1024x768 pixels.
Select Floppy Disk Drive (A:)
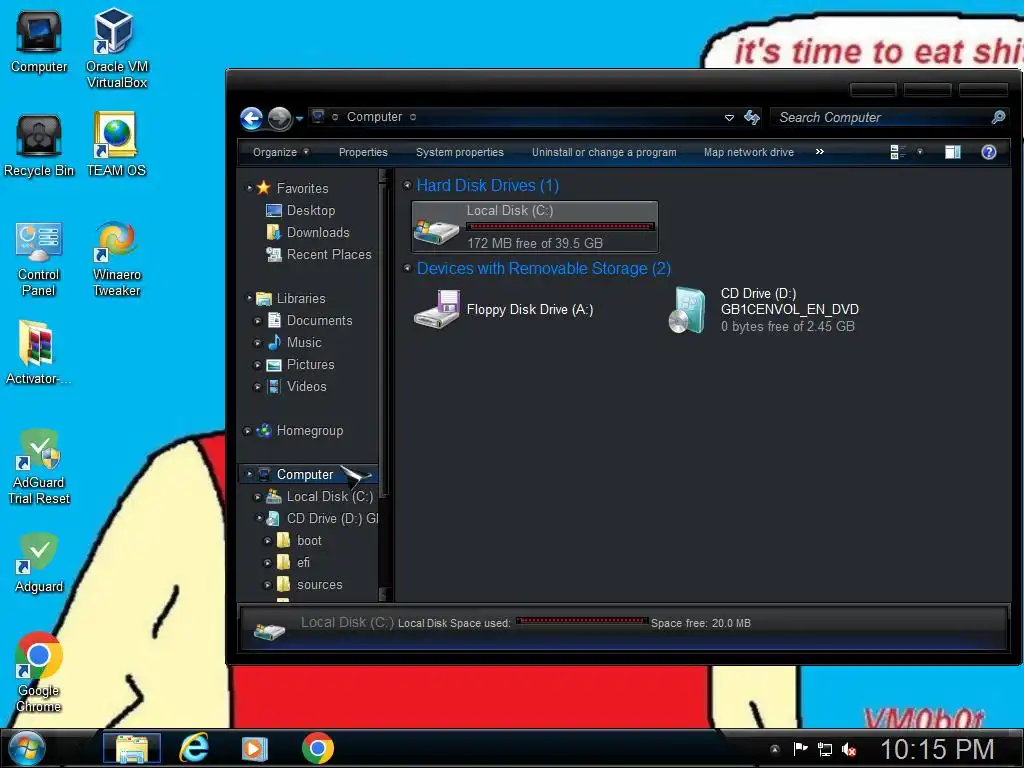(x=504, y=310)
